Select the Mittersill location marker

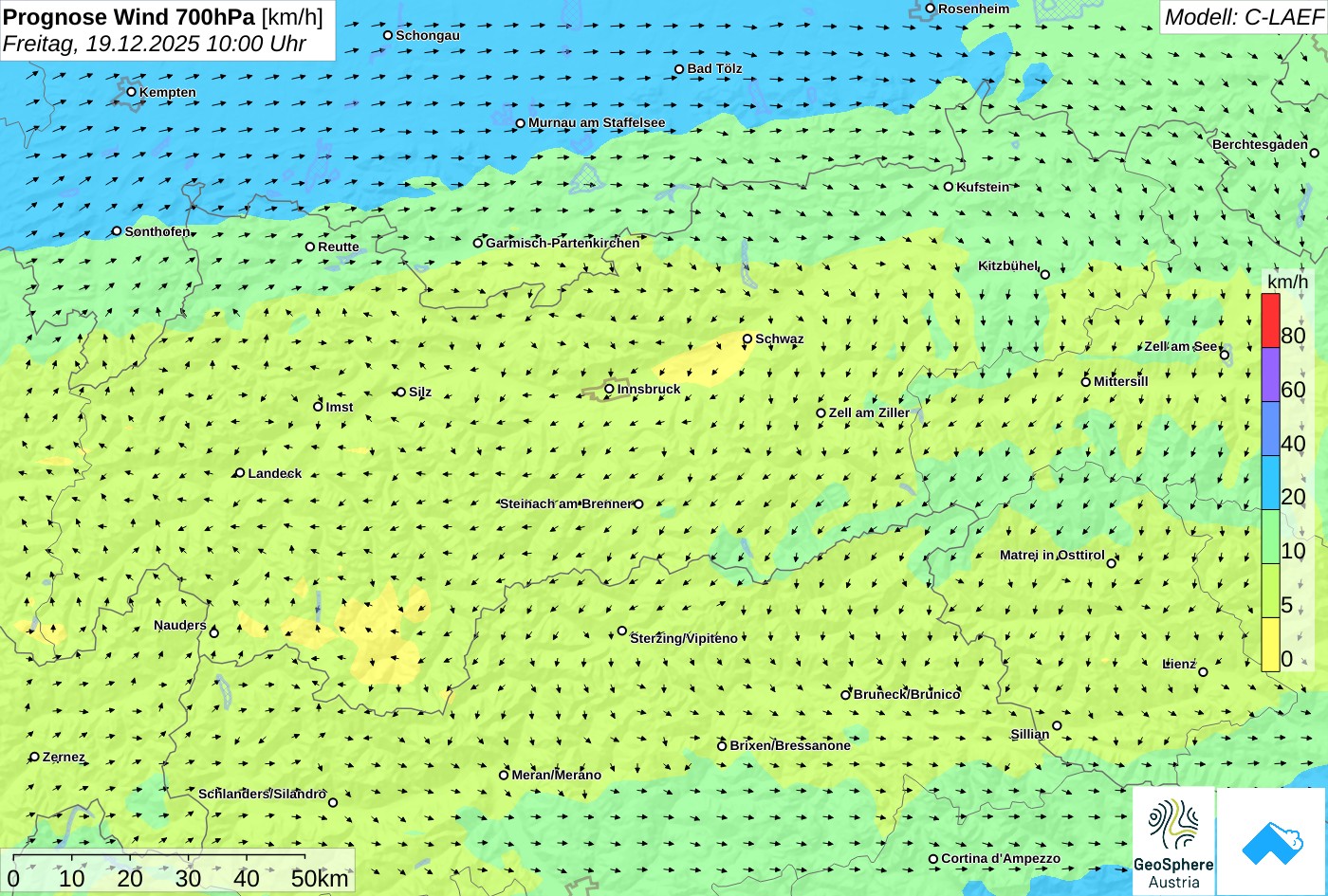[x=1086, y=382]
